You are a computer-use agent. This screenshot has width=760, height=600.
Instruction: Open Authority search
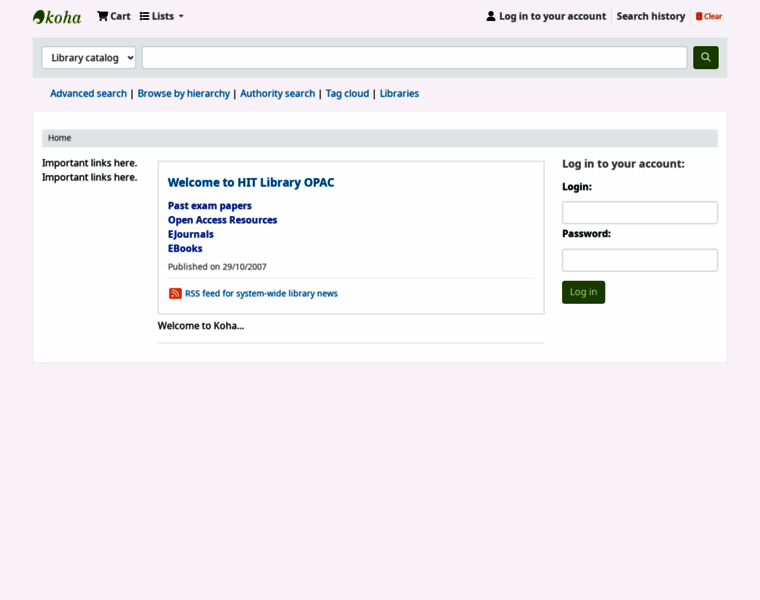click(x=277, y=94)
